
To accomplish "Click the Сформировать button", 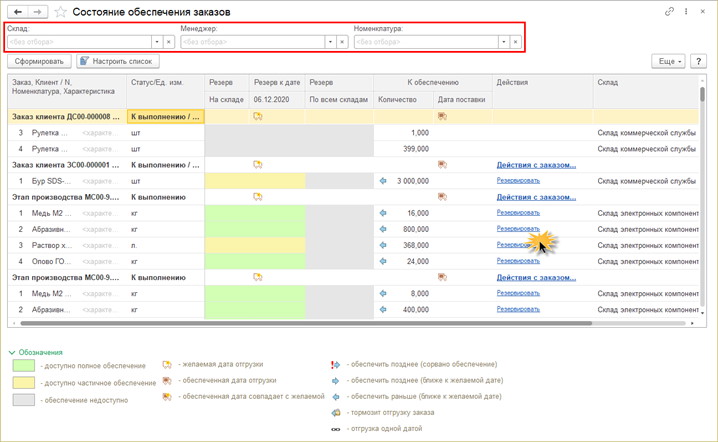I will (39, 61).
